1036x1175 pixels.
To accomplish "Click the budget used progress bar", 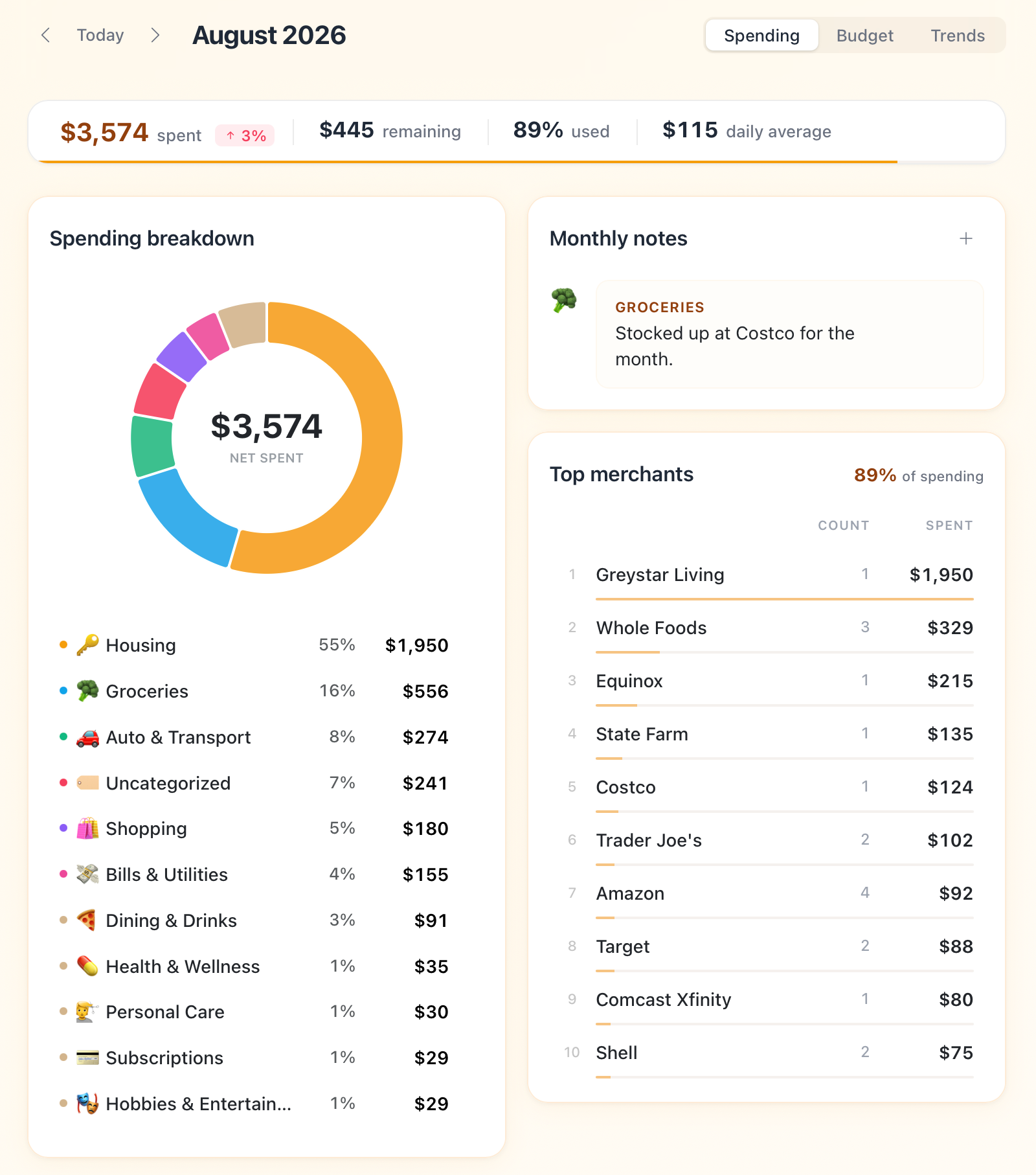I will click(517, 161).
